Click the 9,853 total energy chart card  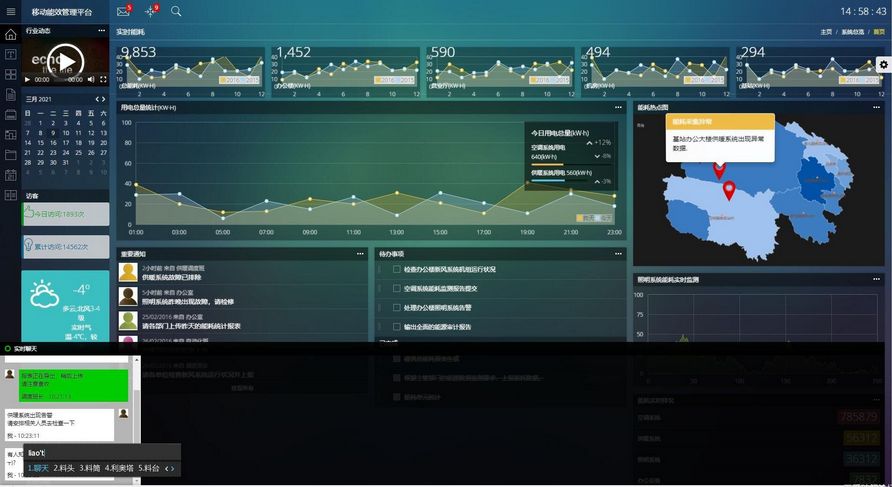(191, 72)
